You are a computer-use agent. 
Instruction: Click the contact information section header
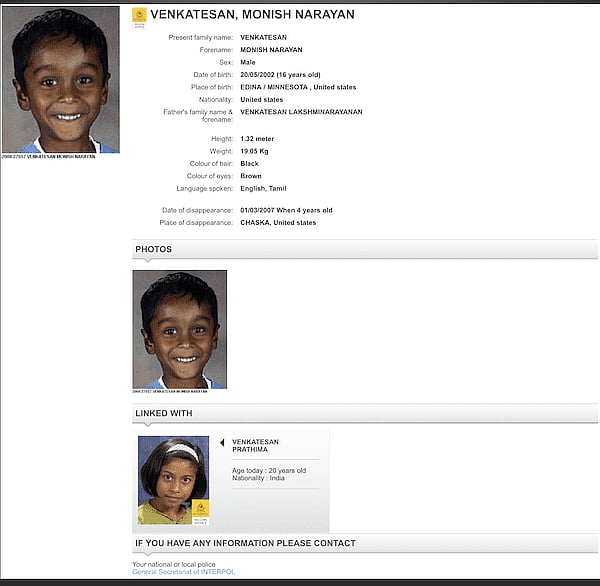(x=245, y=543)
